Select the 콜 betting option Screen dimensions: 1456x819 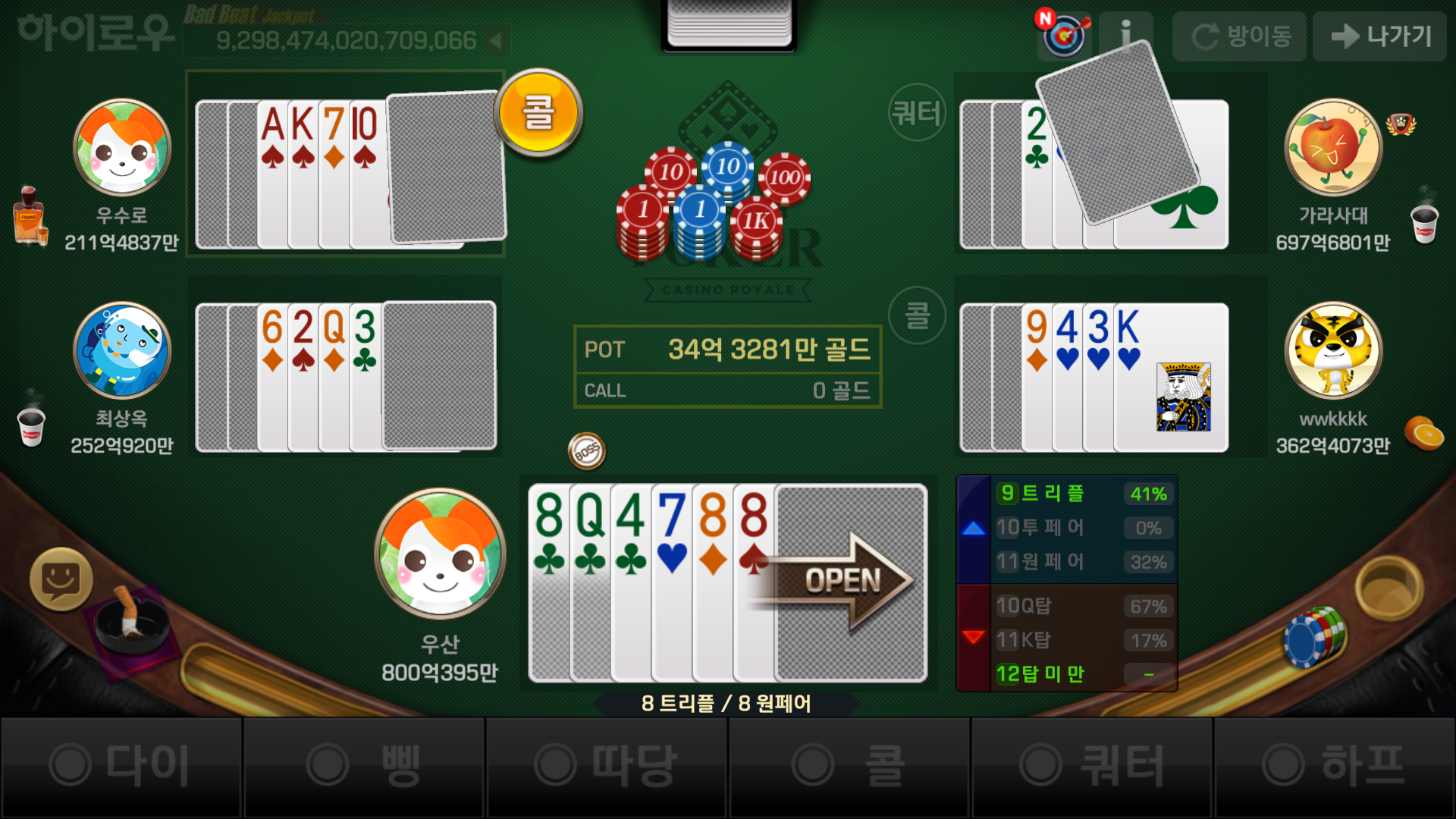click(849, 766)
